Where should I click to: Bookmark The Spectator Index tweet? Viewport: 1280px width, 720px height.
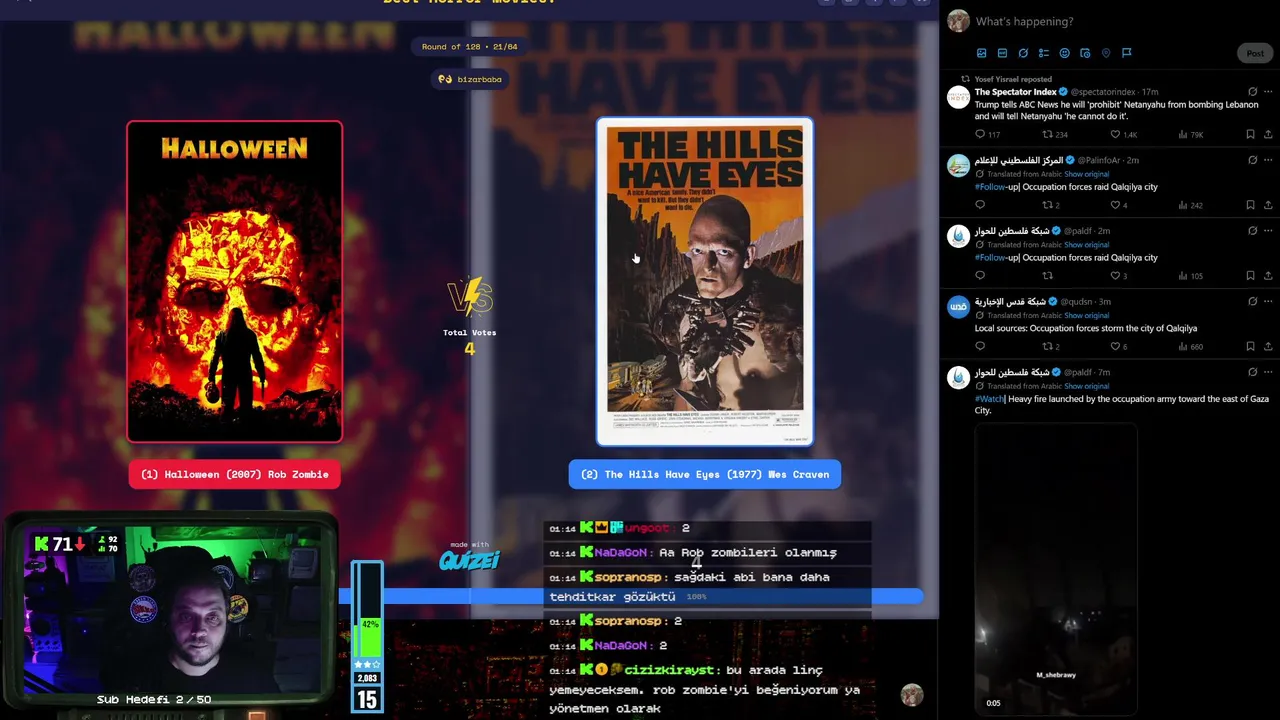click(1250, 134)
